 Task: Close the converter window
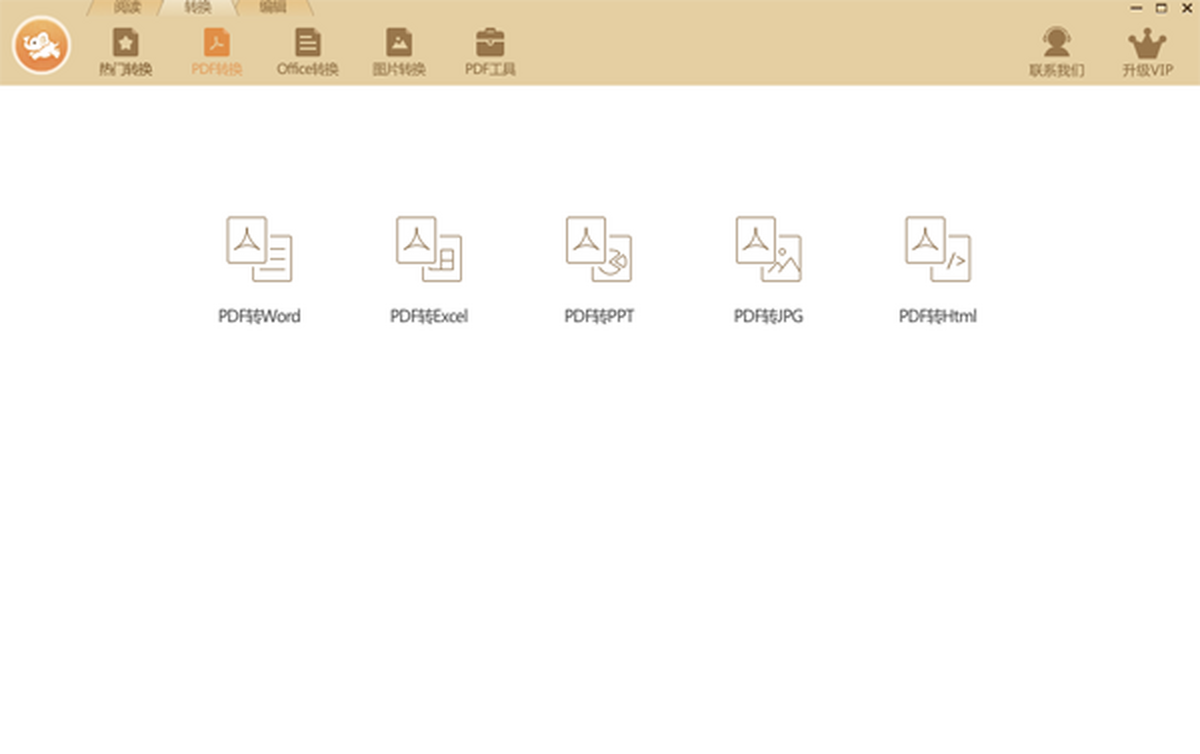1185,8
